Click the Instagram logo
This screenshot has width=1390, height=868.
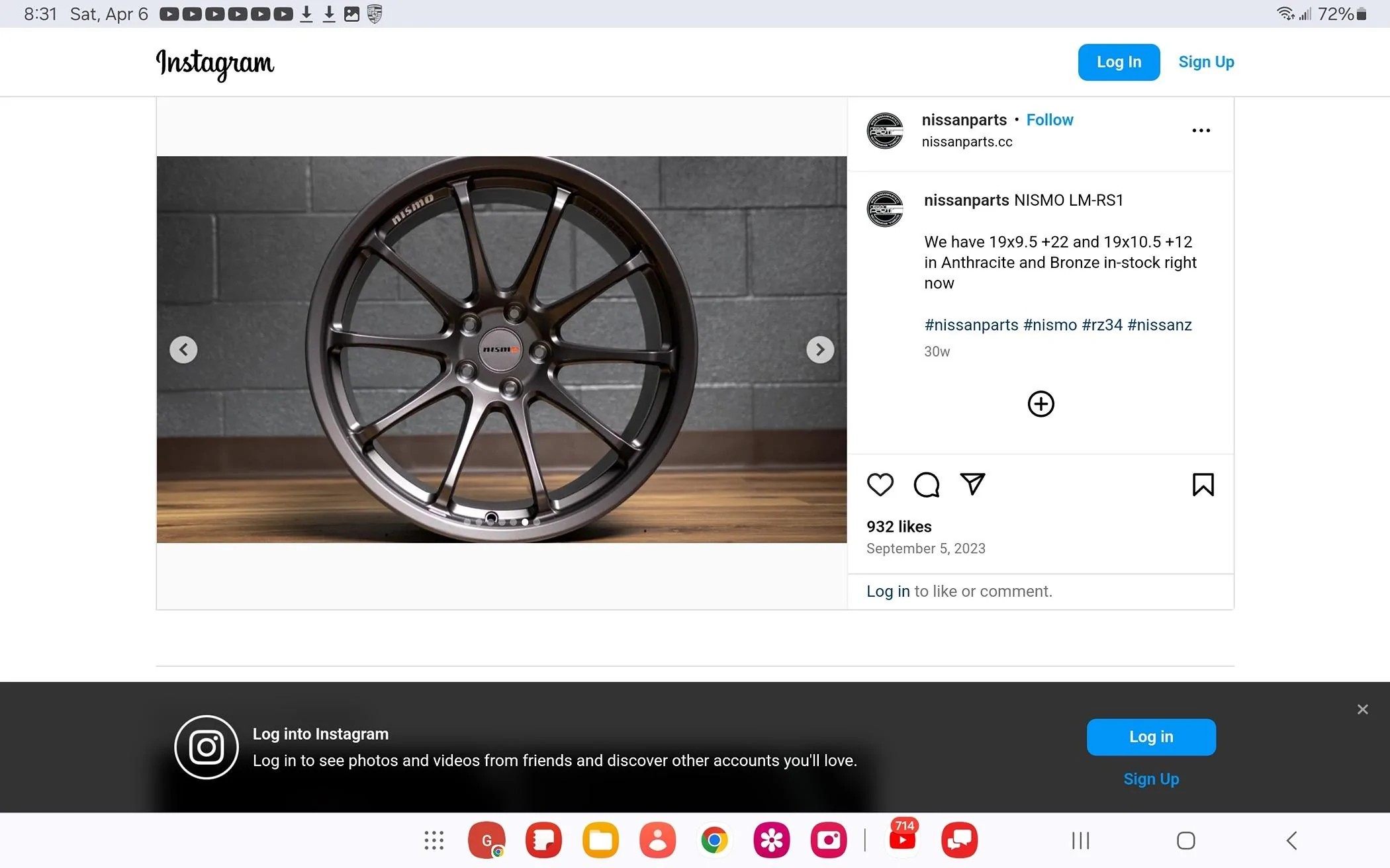[214, 64]
